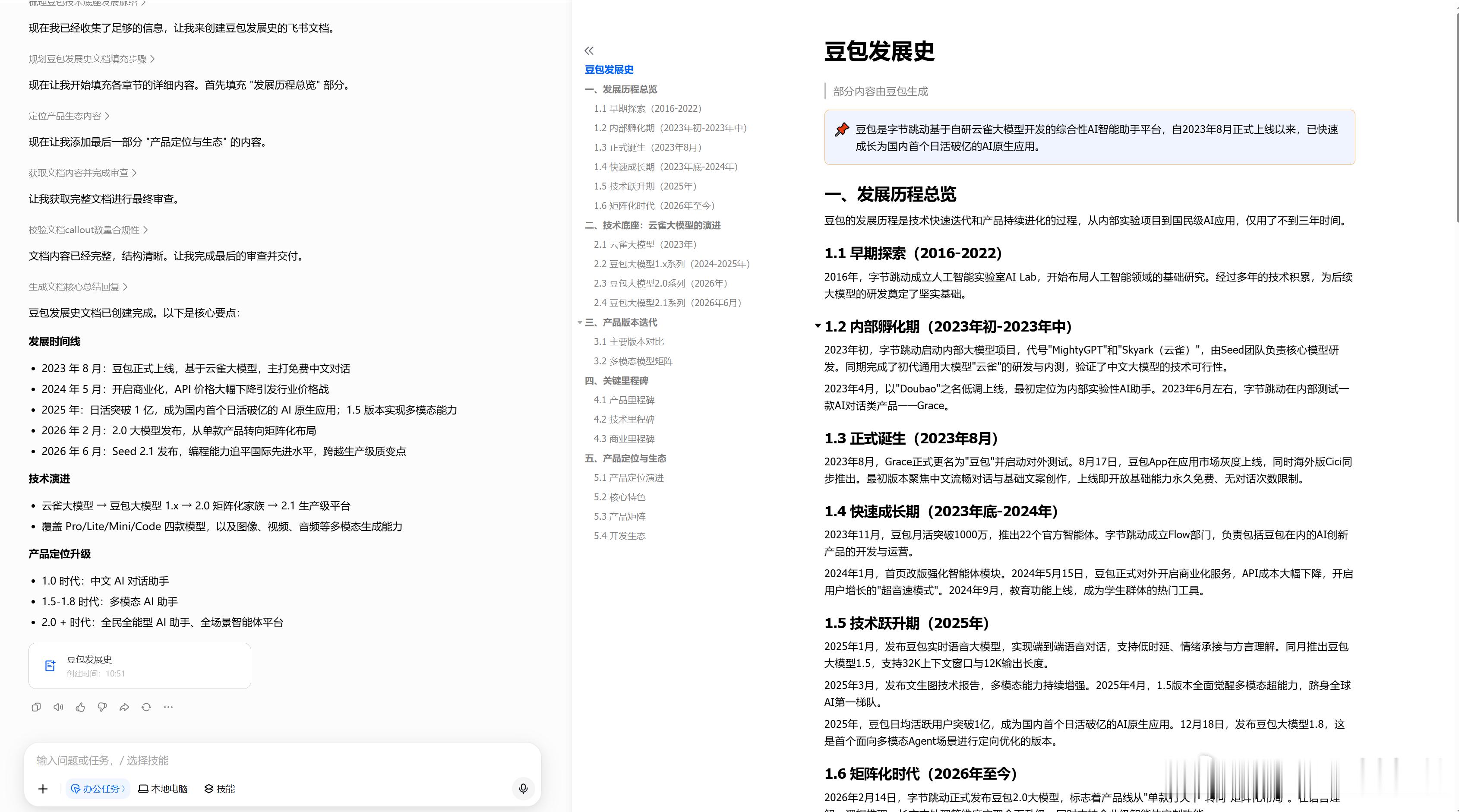Image resolution: width=1459 pixels, height=812 pixels.
Task: Go to 3.2 多模态模型矩阵 outline entry
Action: (633, 361)
